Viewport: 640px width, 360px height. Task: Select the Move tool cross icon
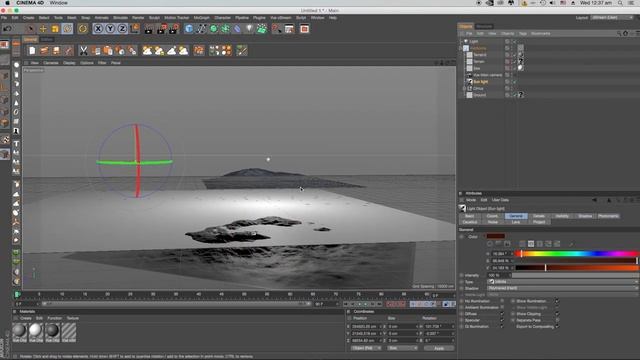[x=43, y=29]
